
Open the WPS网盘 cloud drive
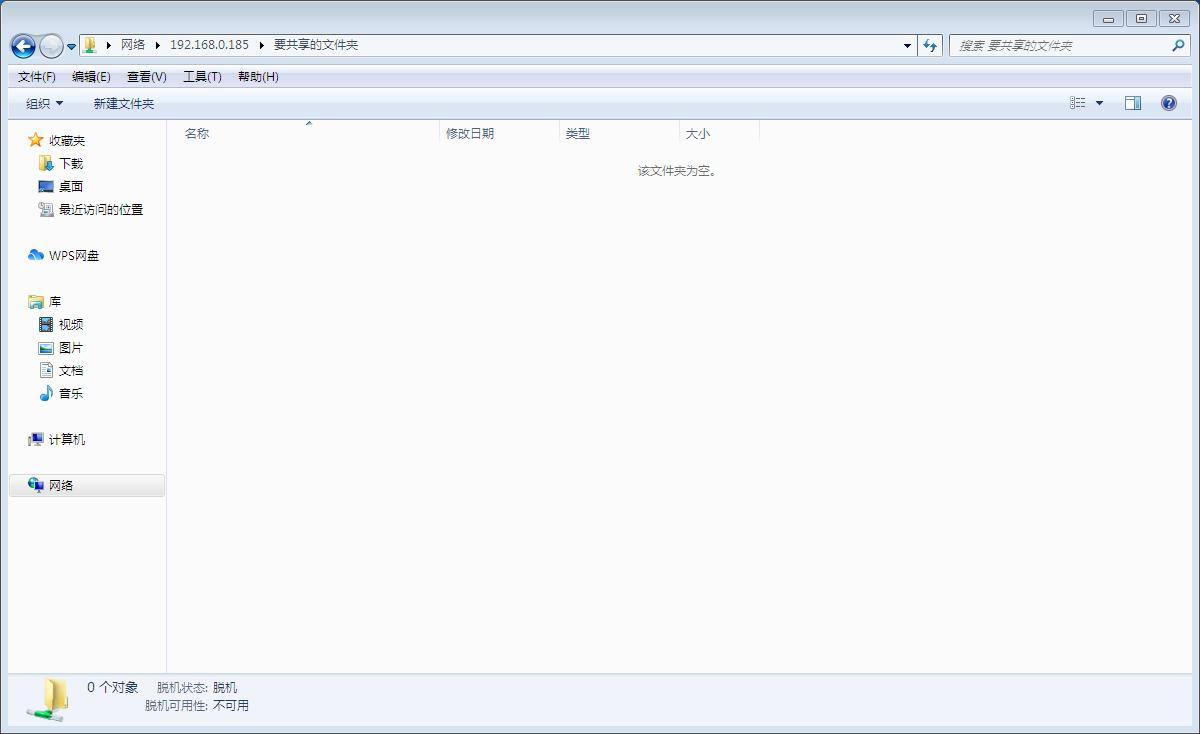[x=70, y=255]
